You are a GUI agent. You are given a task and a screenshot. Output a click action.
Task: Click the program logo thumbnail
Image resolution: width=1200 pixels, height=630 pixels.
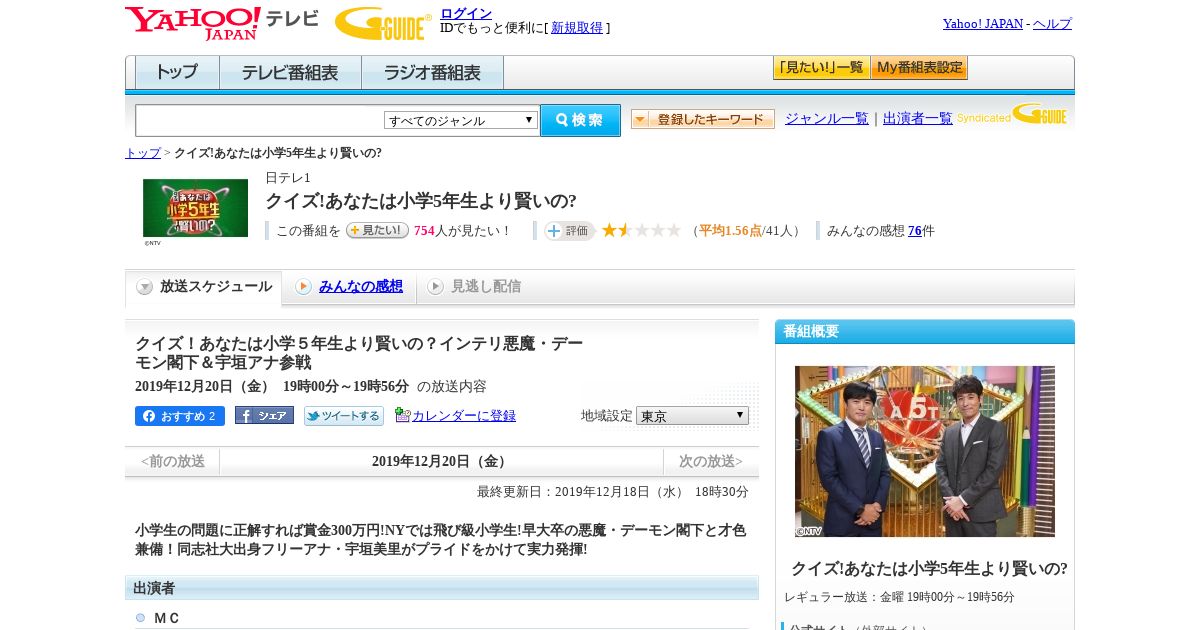coord(195,208)
